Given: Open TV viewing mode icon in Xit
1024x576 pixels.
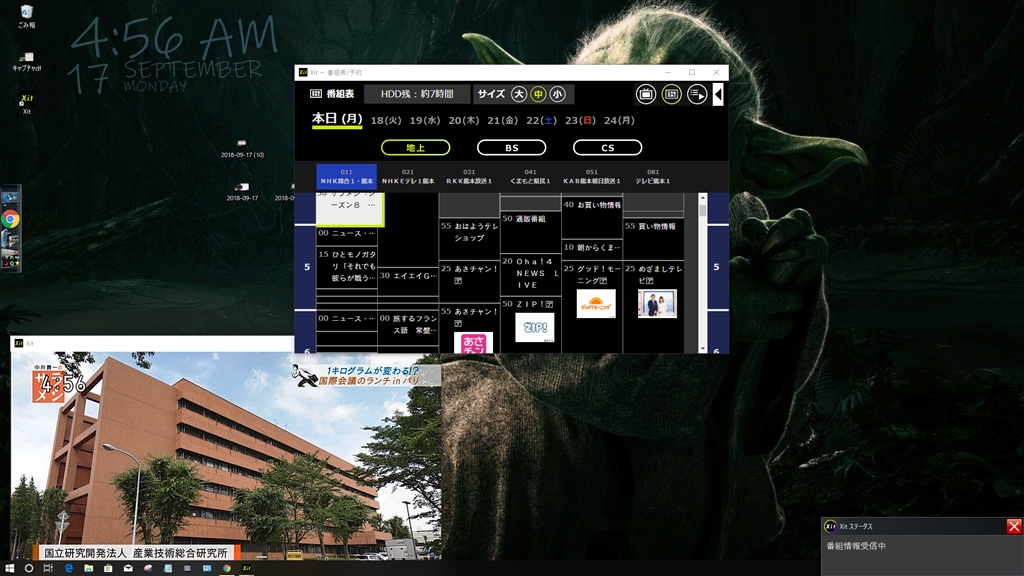Looking at the screenshot, I should click(x=646, y=94).
